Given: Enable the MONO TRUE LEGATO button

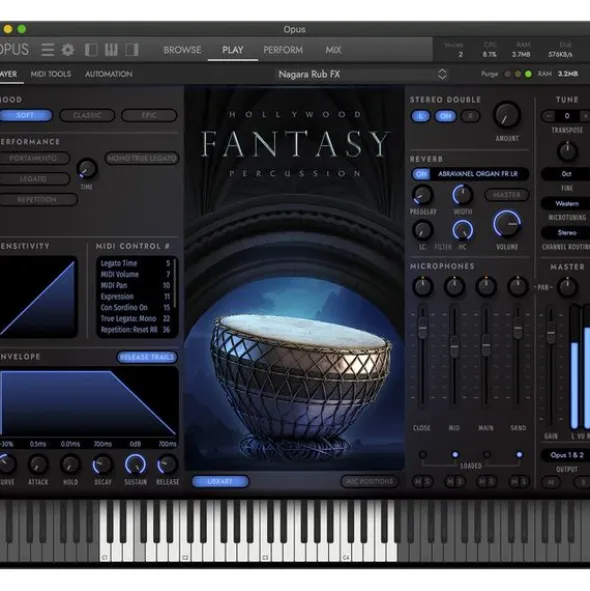Looking at the screenshot, I should (x=142, y=158).
